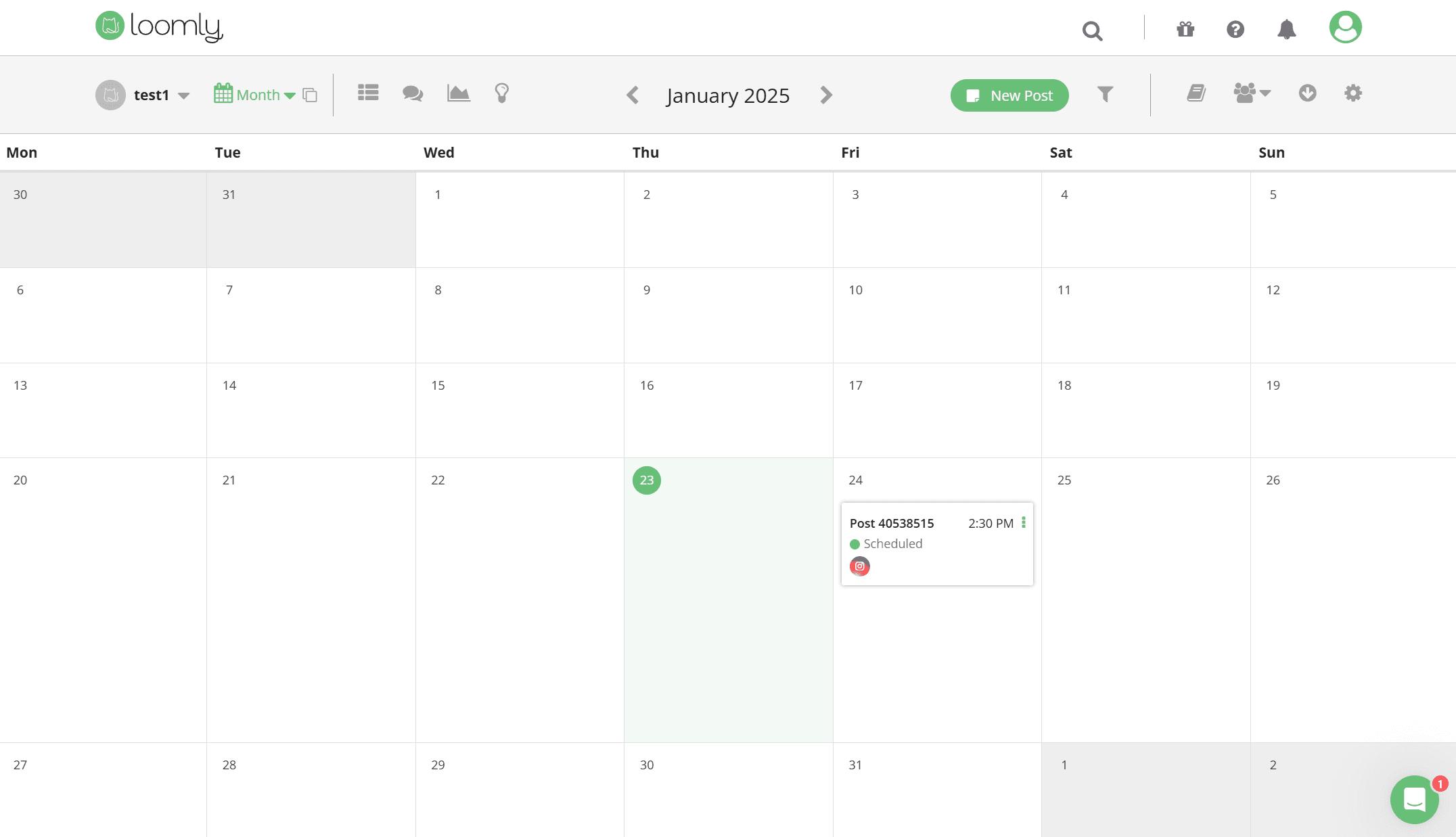Open the filter funnel icon
Image resolution: width=1456 pixels, height=837 pixels.
pyautogui.click(x=1105, y=94)
